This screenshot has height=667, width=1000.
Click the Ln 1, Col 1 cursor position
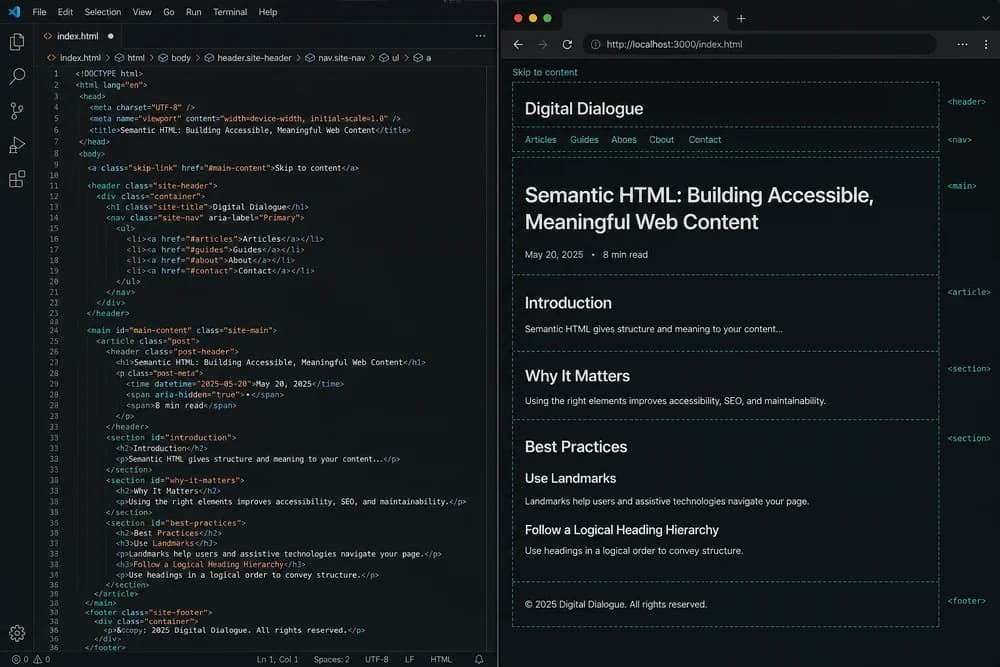[x=277, y=659]
